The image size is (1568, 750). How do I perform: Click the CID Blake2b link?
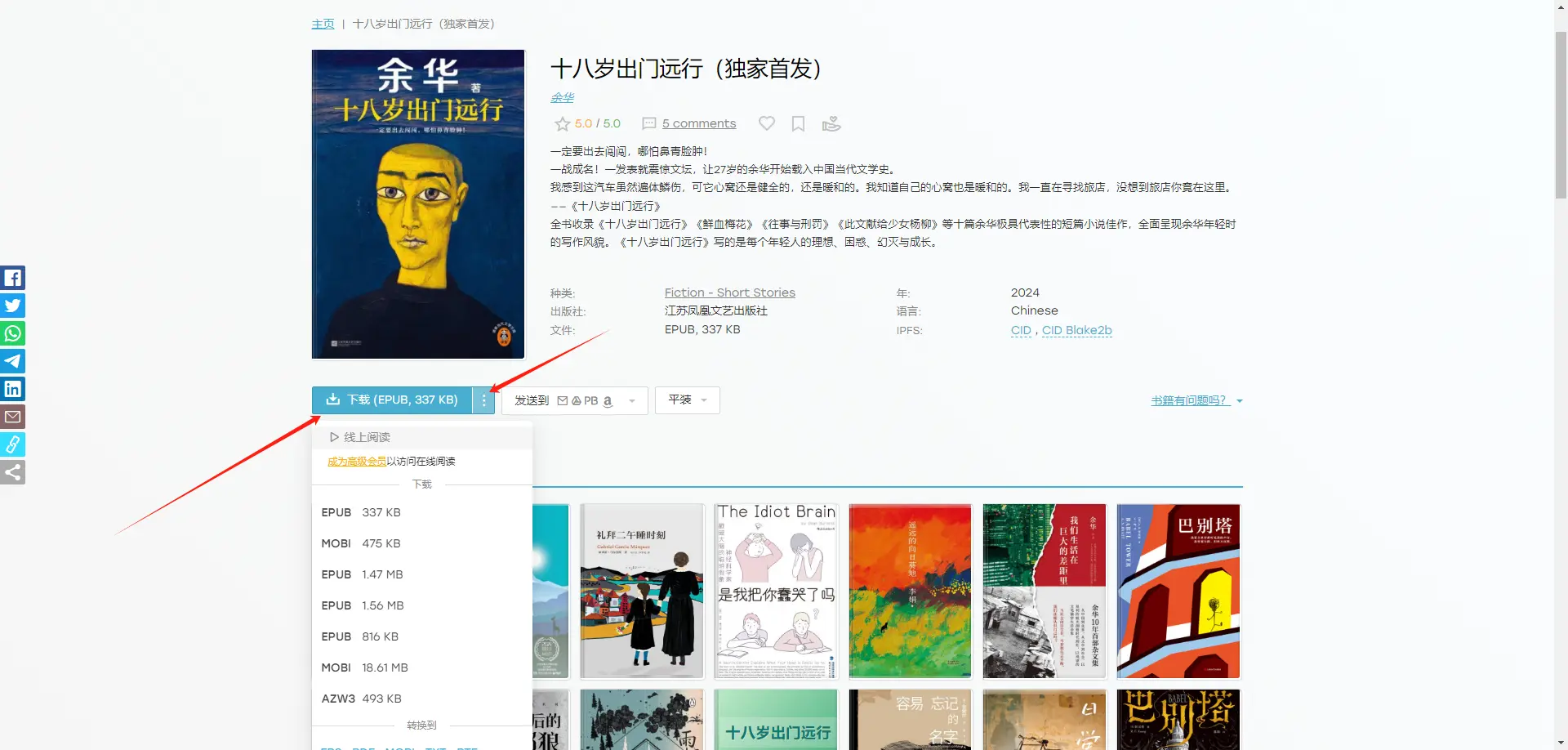(x=1076, y=330)
